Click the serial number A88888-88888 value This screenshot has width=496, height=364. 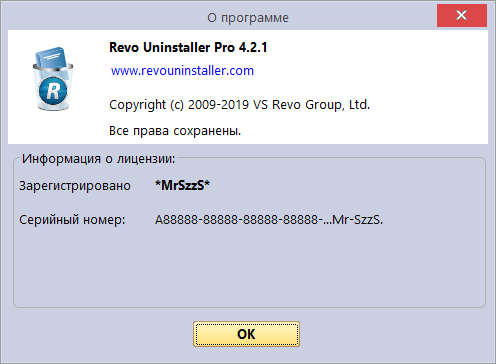tap(269, 220)
